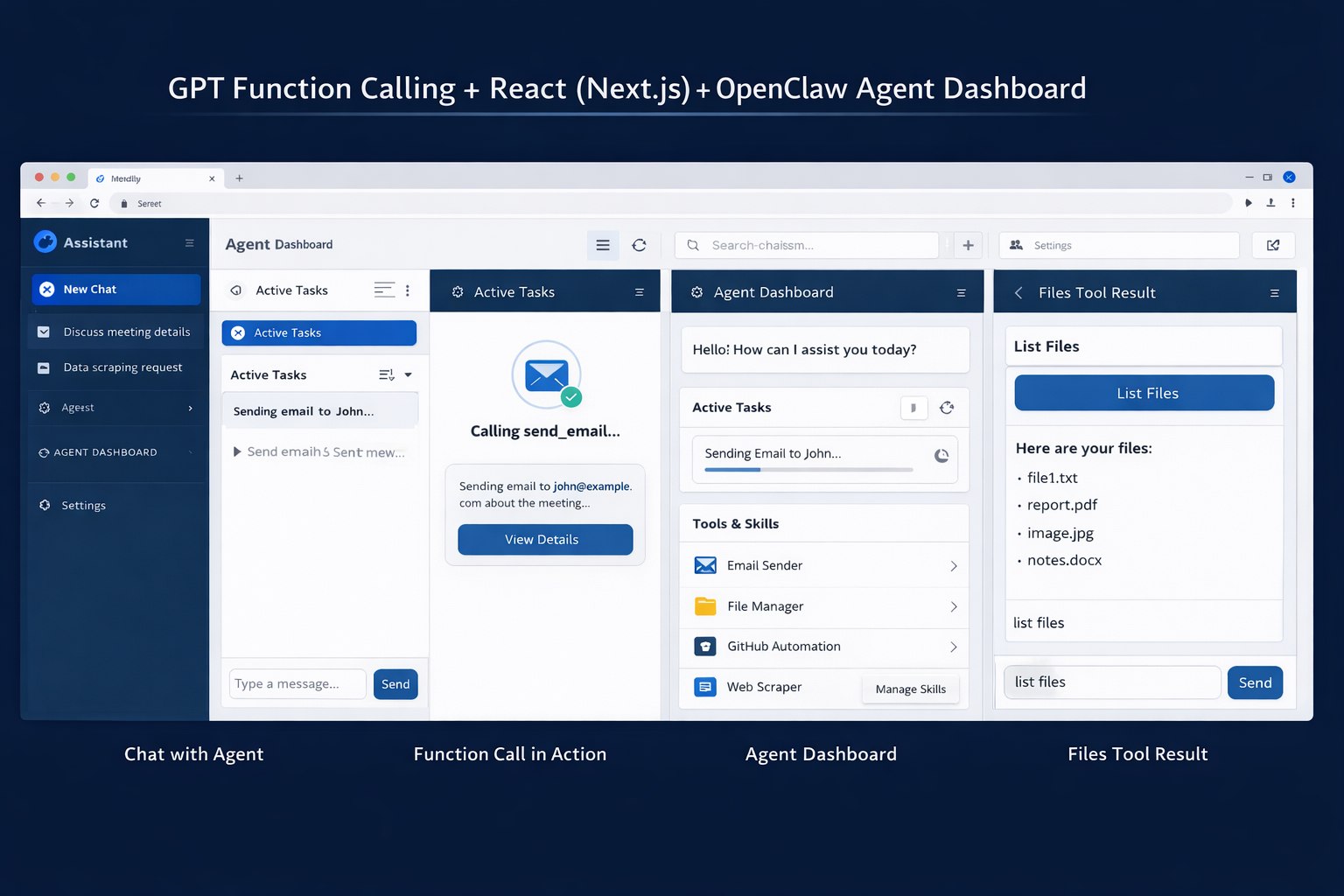
Task: Click the gear icon in Function Call Active Tasks header
Action: tap(458, 292)
